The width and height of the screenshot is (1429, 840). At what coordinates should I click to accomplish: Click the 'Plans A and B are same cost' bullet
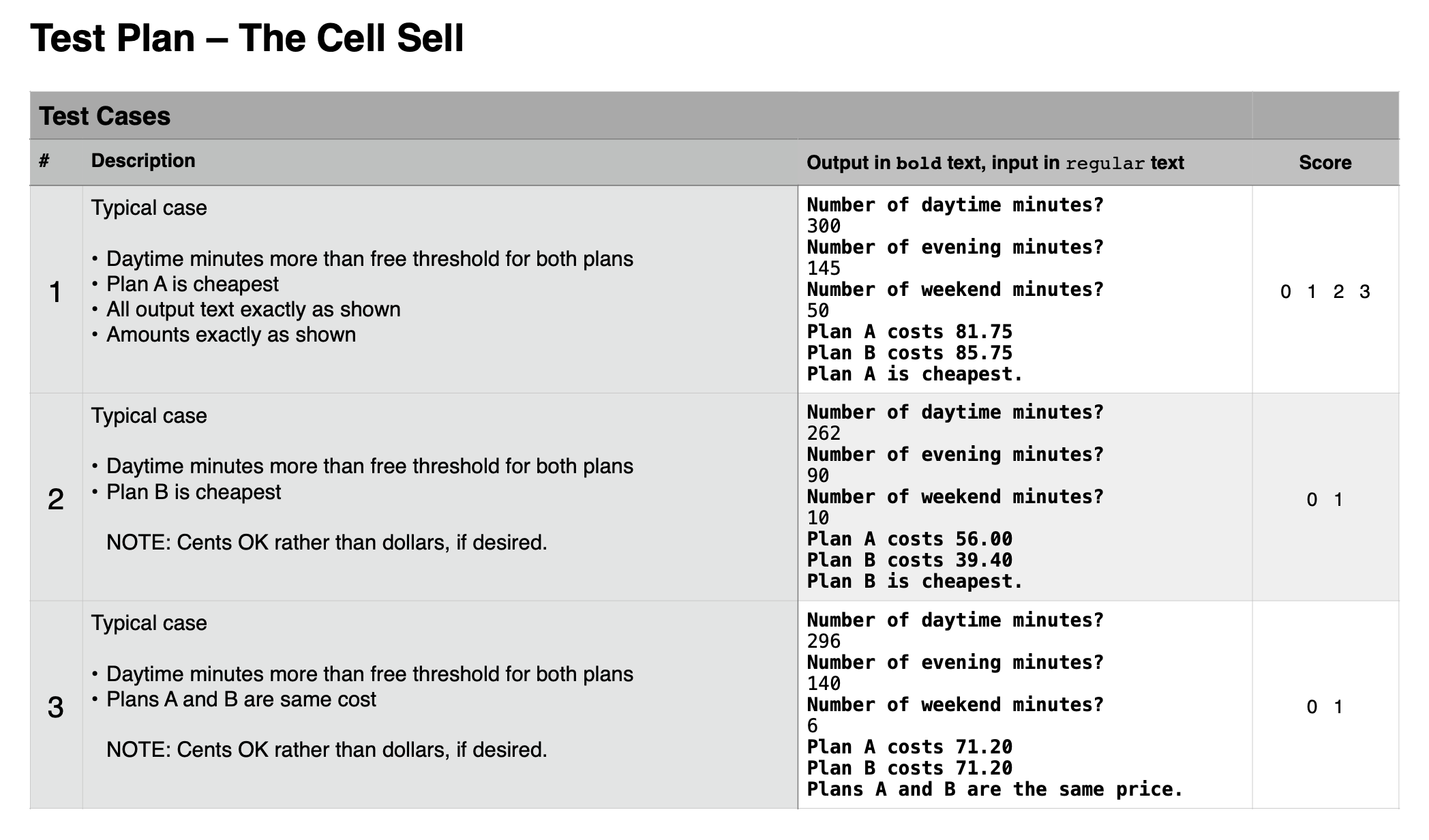pos(241,700)
